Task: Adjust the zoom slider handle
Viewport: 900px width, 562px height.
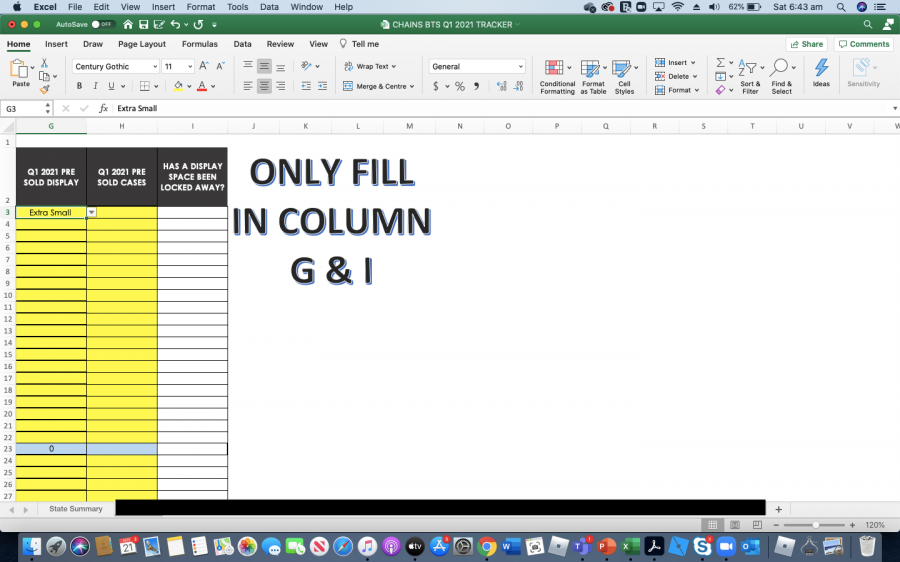Action: click(816, 525)
